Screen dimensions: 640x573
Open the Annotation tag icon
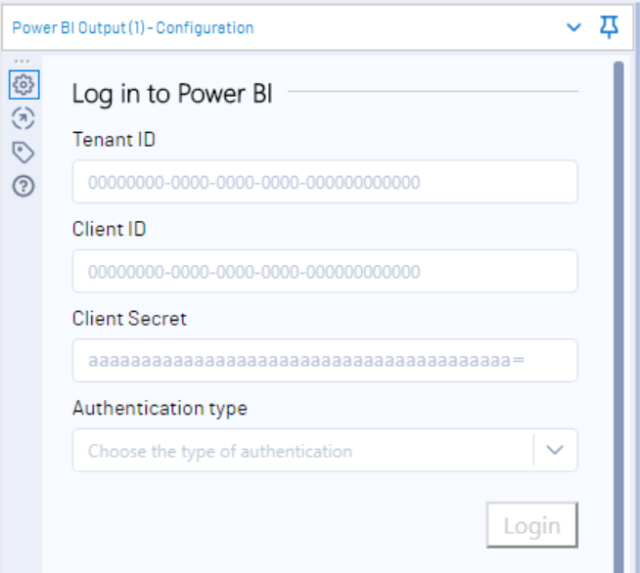pos(23,152)
